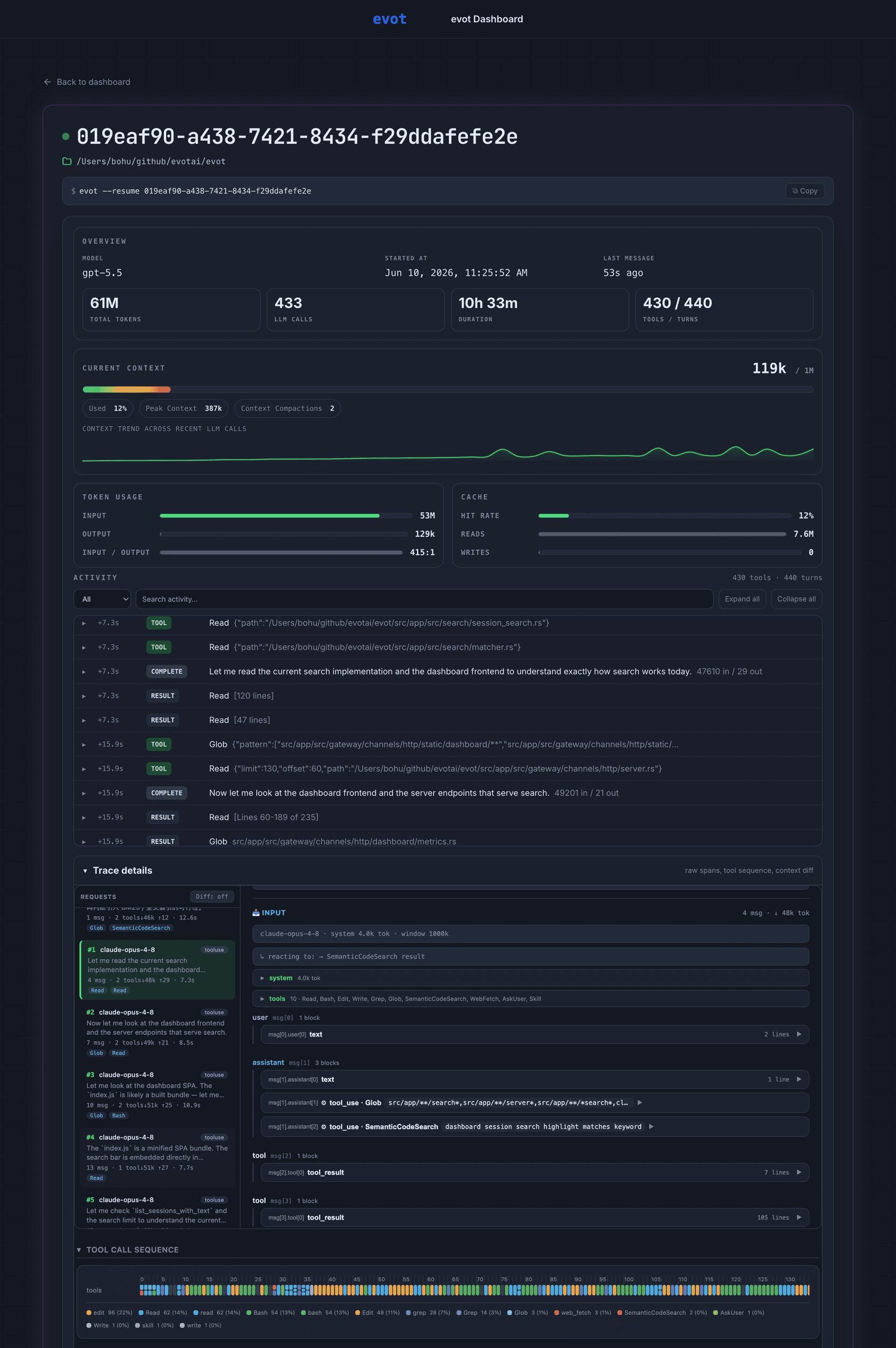Image resolution: width=896 pixels, height=1348 pixels.
Task: Copy the evot --resume command
Action: point(805,191)
